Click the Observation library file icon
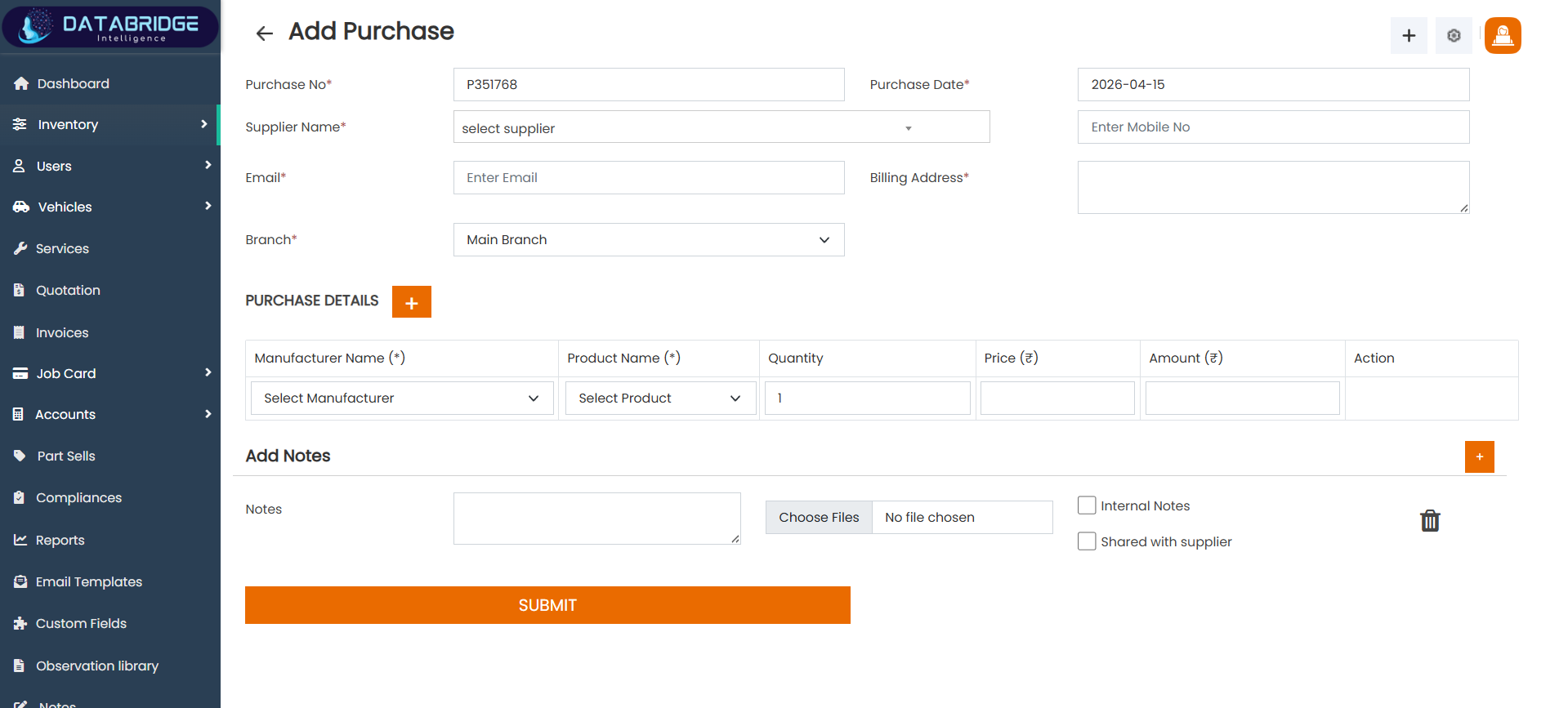This screenshot has width=1568, height=708. click(19, 666)
